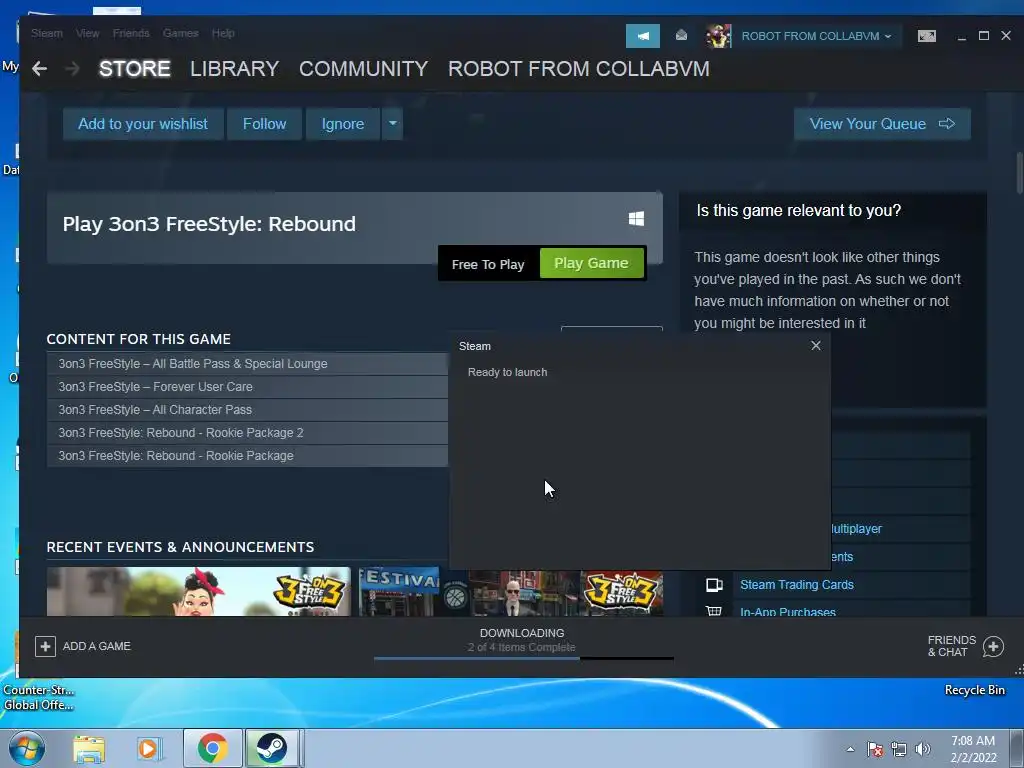
Task: Click the Free To Play label
Action: pyautogui.click(x=488, y=264)
